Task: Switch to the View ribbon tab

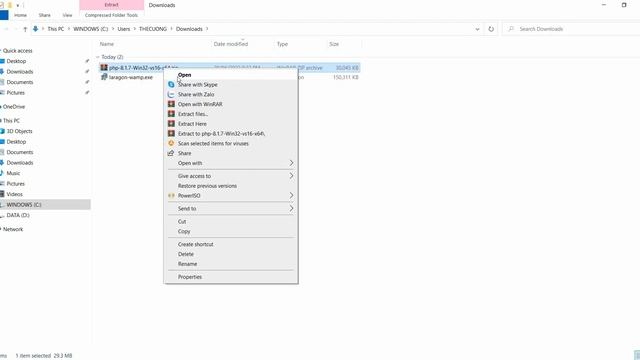Action: tap(67, 15)
